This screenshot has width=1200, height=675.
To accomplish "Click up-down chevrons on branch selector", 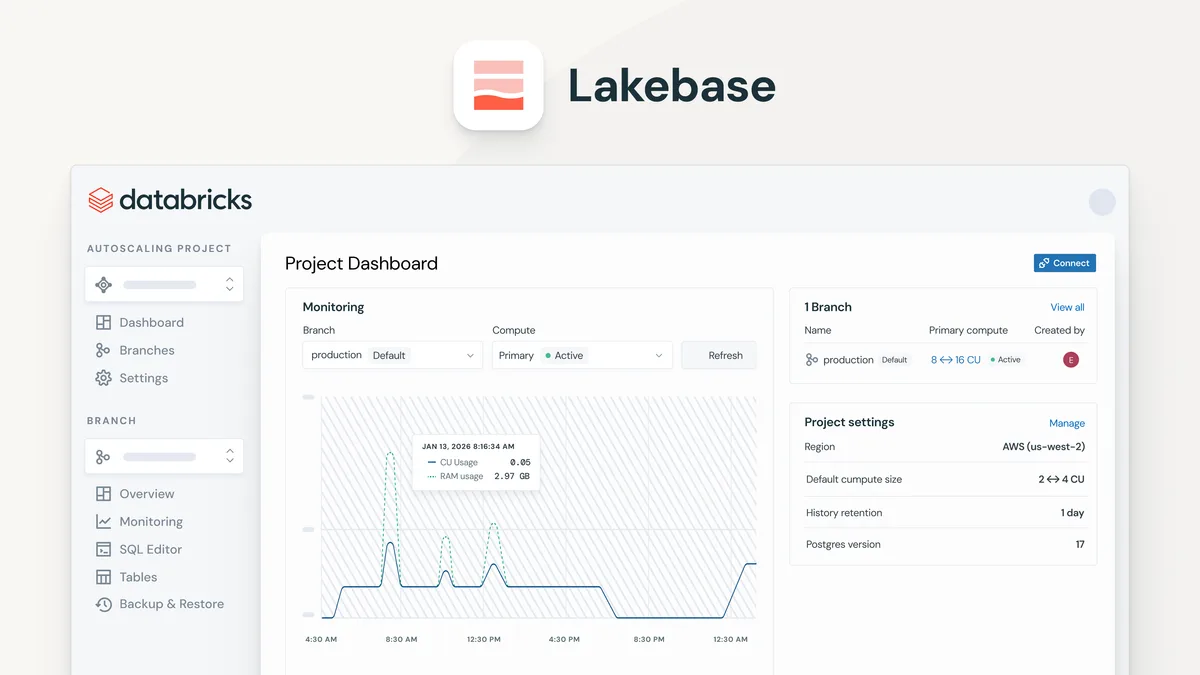I will click(229, 457).
